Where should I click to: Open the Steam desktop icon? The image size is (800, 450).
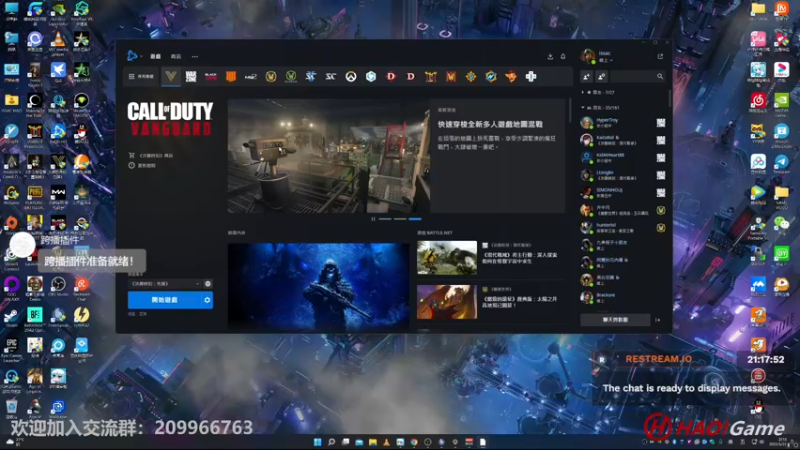[x=11, y=318]
